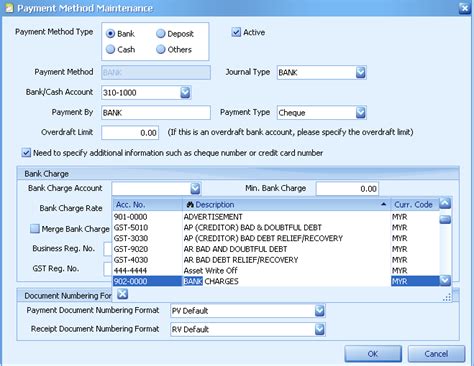Click the Payment Method Maintenance title icon
The height and width of the screenshot is (366, 474).
(9, 8)
